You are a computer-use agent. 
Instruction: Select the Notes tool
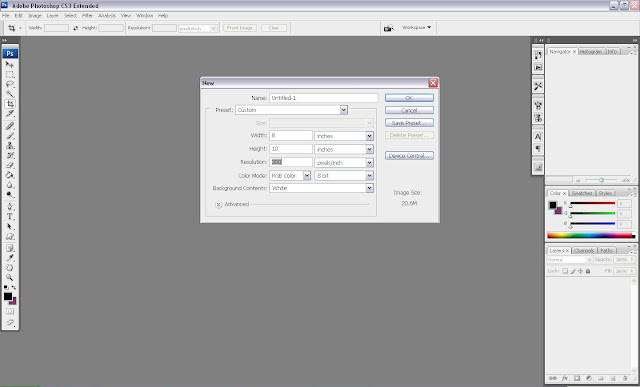point(10,248)
